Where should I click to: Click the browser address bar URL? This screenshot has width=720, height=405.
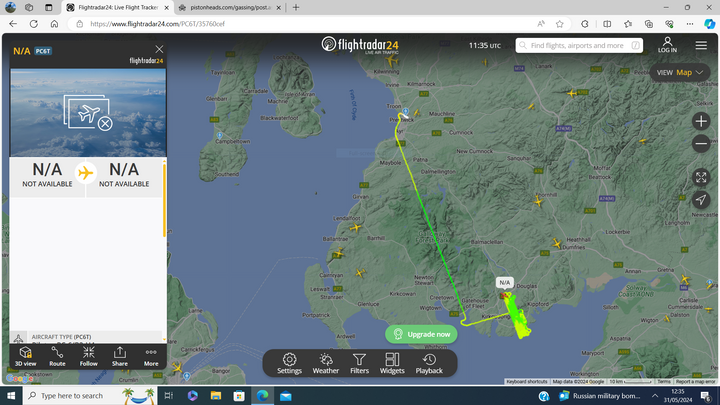tap(158, 24)
